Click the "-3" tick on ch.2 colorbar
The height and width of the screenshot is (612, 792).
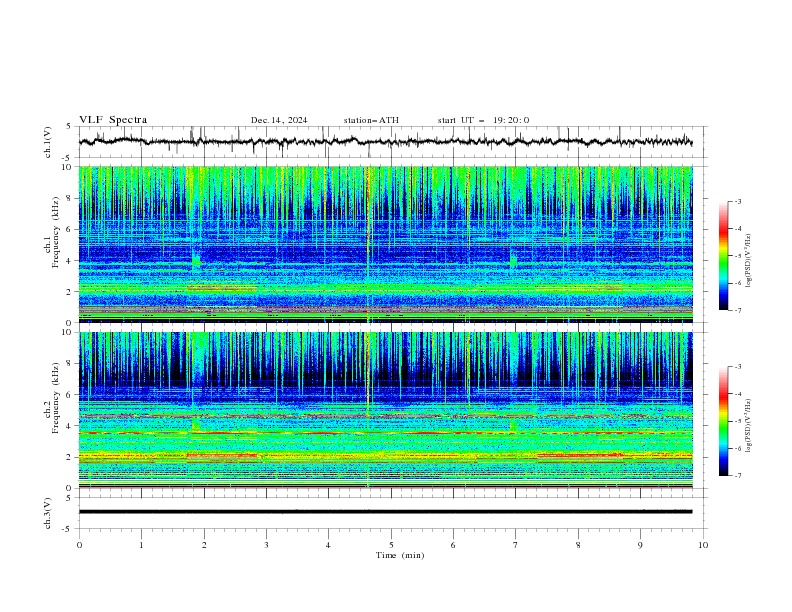(x=737, y=367)
